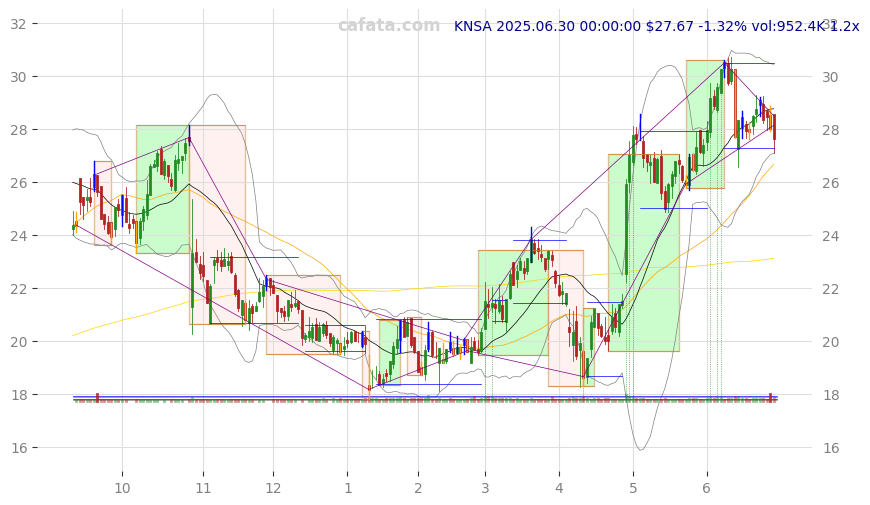Screen dimensions: 870x505
Task: Click the $27.67 closing price in the header
Action: click(670, 26)
